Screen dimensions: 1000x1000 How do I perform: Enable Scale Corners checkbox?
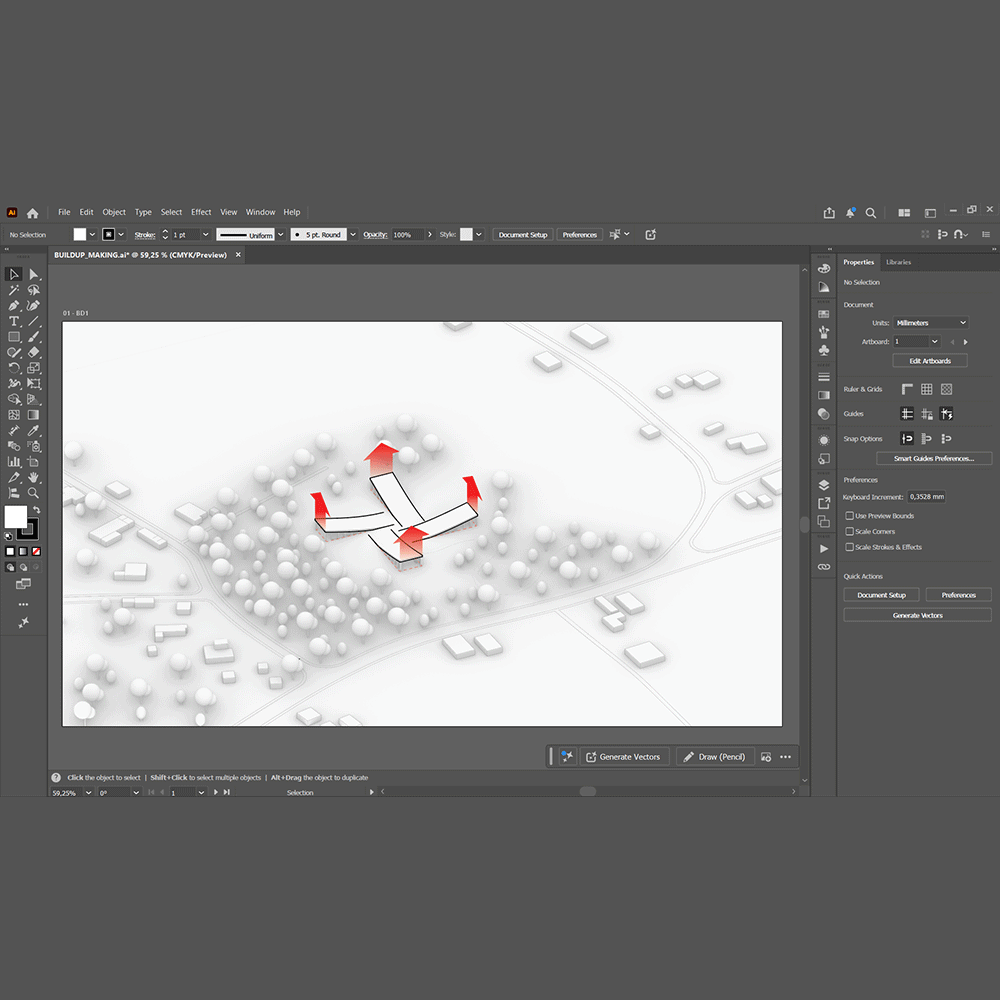pos(849,531)
